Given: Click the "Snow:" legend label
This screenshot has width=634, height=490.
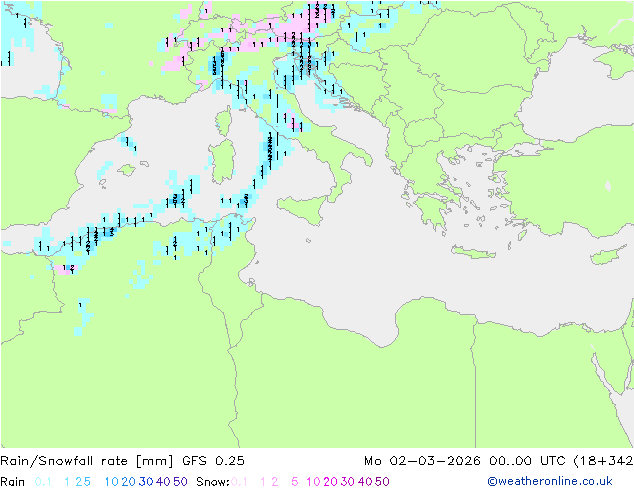Looking at the screenshot, I should click(x=213, y=482).
